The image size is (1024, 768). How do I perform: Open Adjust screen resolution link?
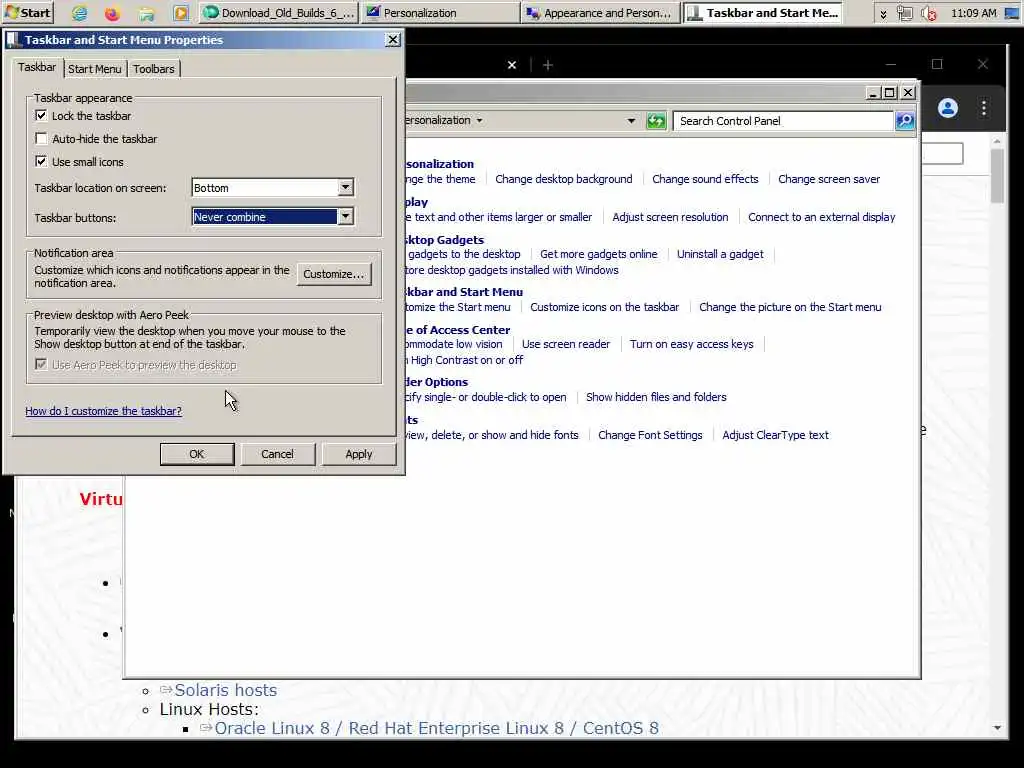tap(670, 217)
